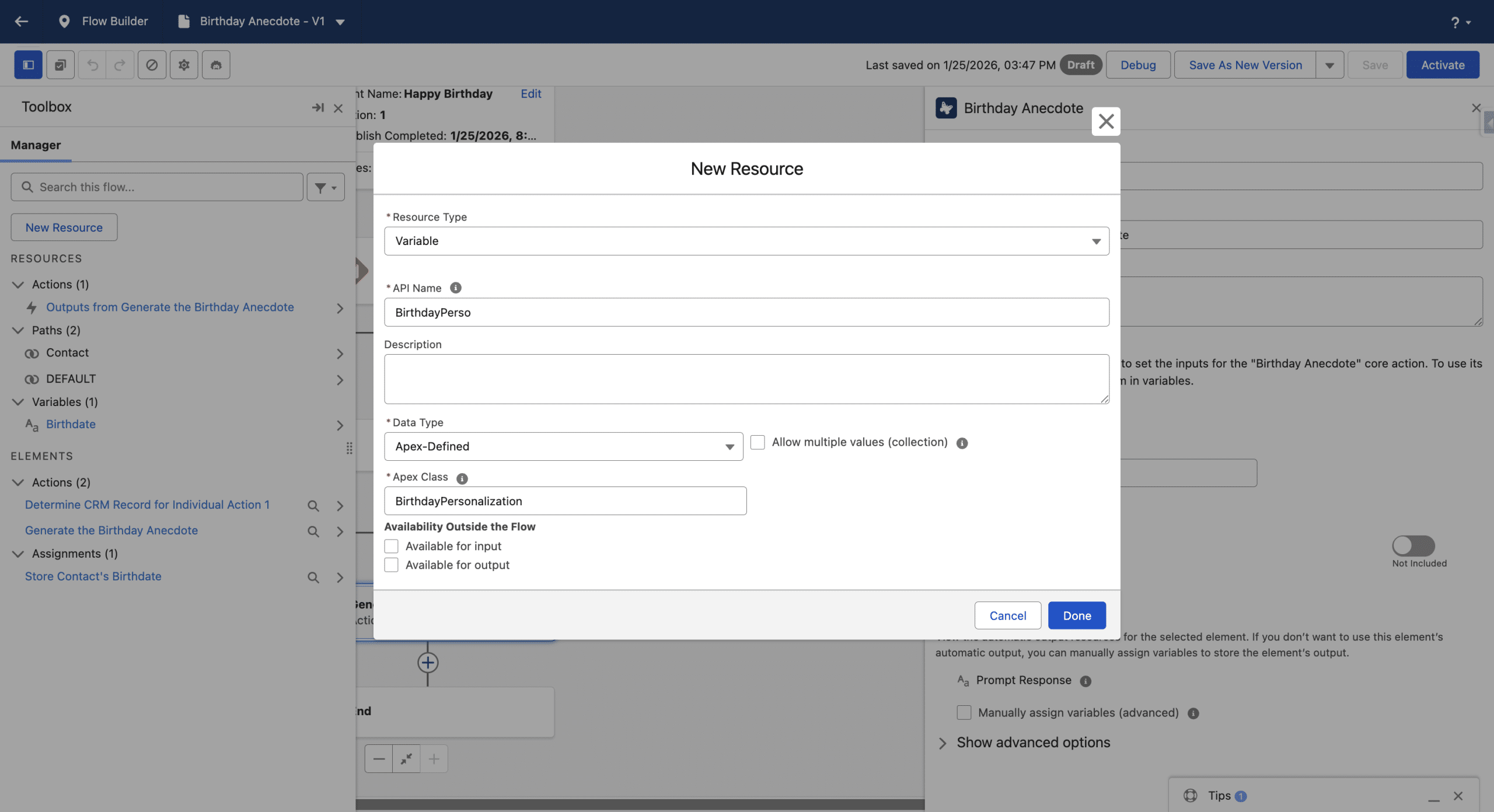Click the Apex Class info icon
This screenshot has height=812, width=1494.
pos(462,478)
